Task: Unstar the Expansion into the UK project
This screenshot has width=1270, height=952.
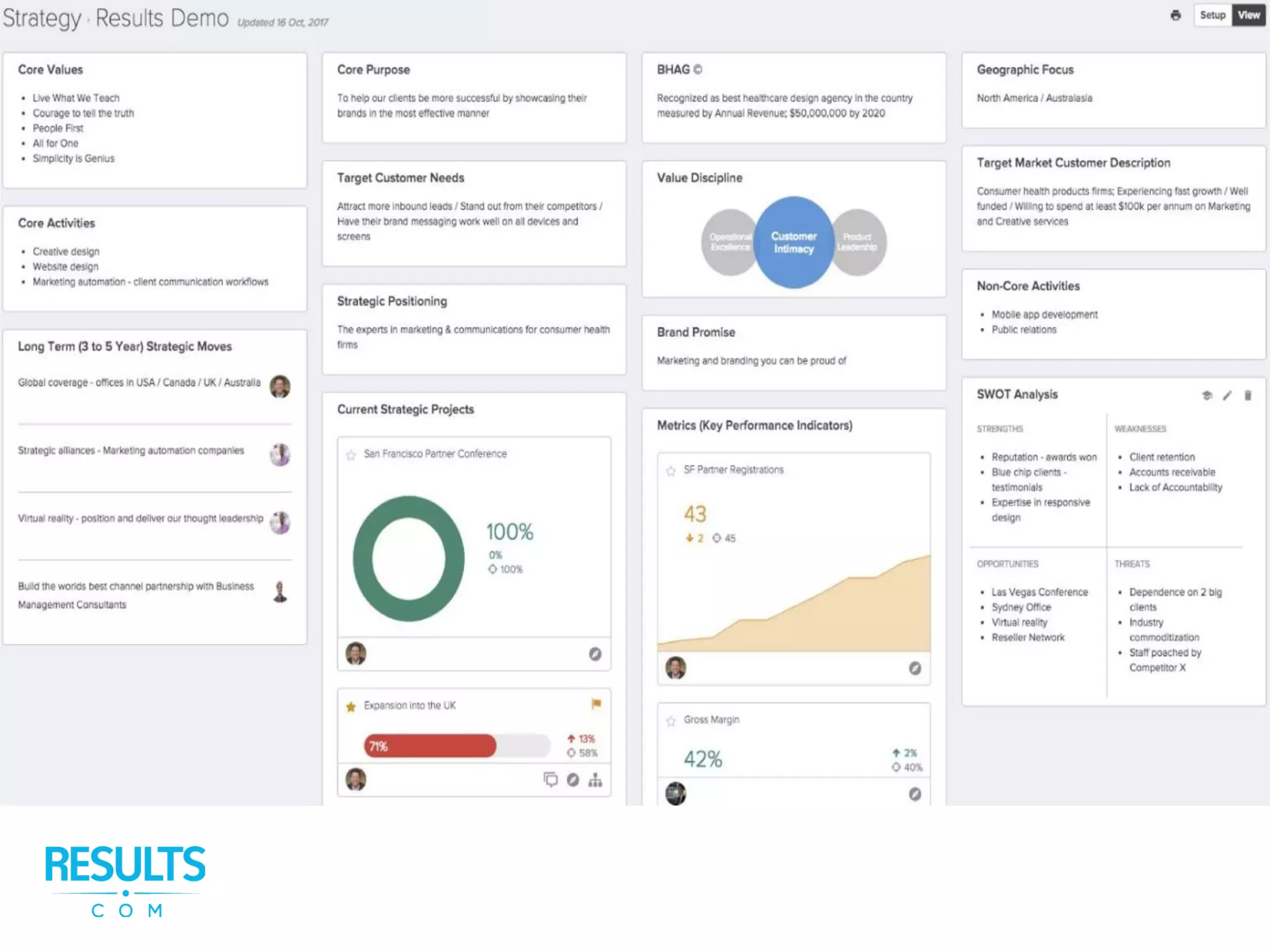Action: (351, 707)
